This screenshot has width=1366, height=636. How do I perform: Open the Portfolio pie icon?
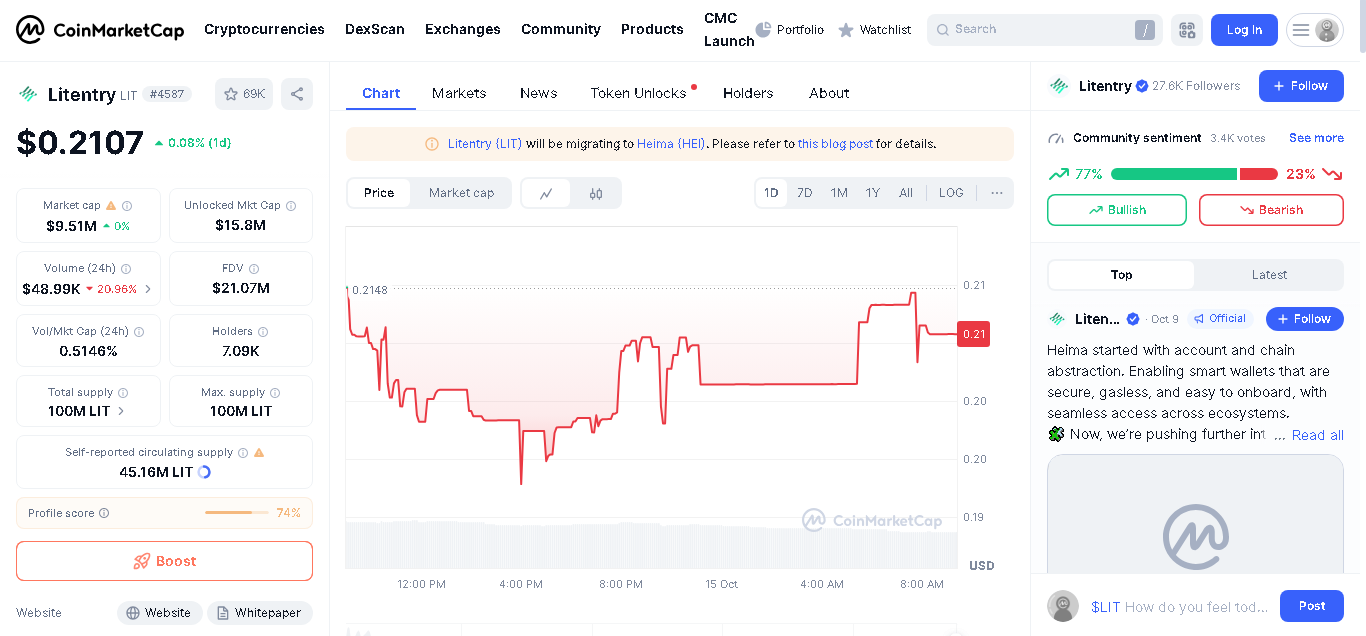click(x=763, y=30)
